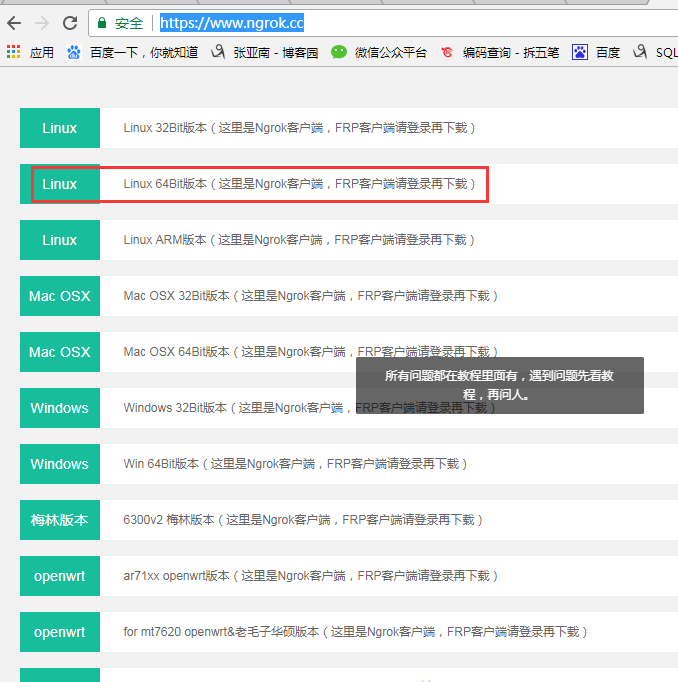Download Linux 64Bit版本 text link
678x682 pixels.
299,184
